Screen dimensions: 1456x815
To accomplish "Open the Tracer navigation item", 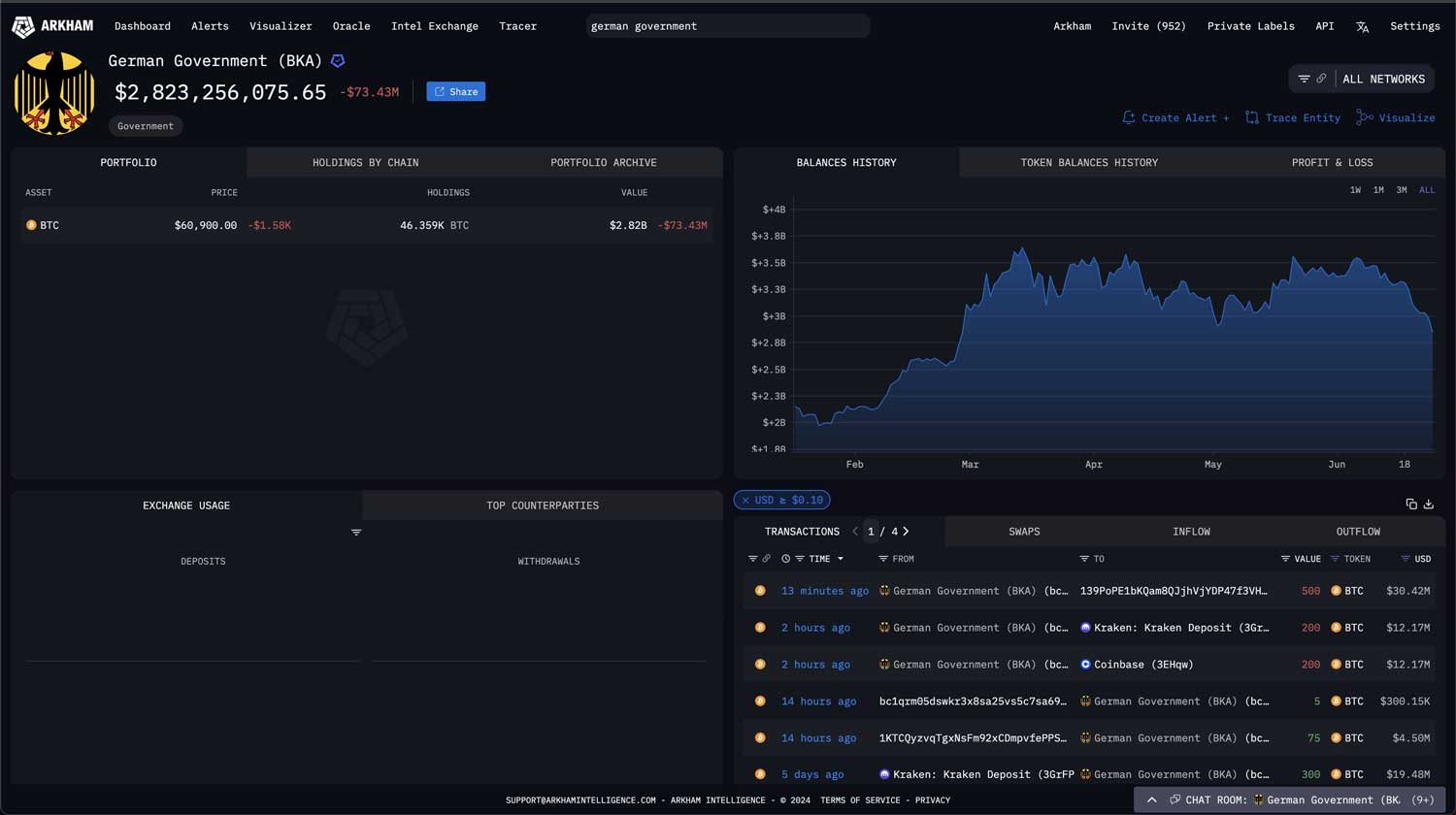I will pyautogui.click(x=517, y=26).
